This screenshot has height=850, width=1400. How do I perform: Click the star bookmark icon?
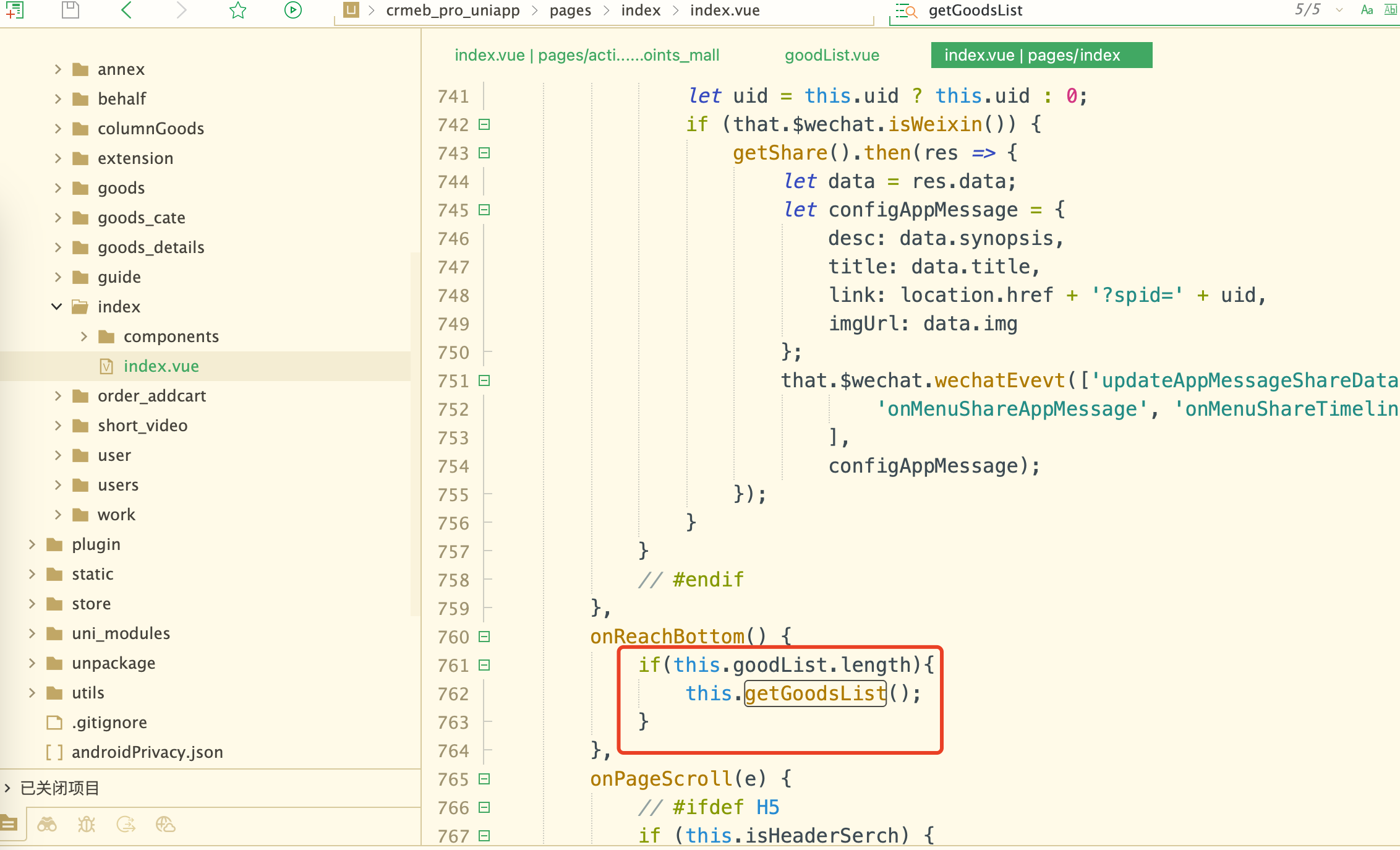pyautogui.click(x=237, y=10)
